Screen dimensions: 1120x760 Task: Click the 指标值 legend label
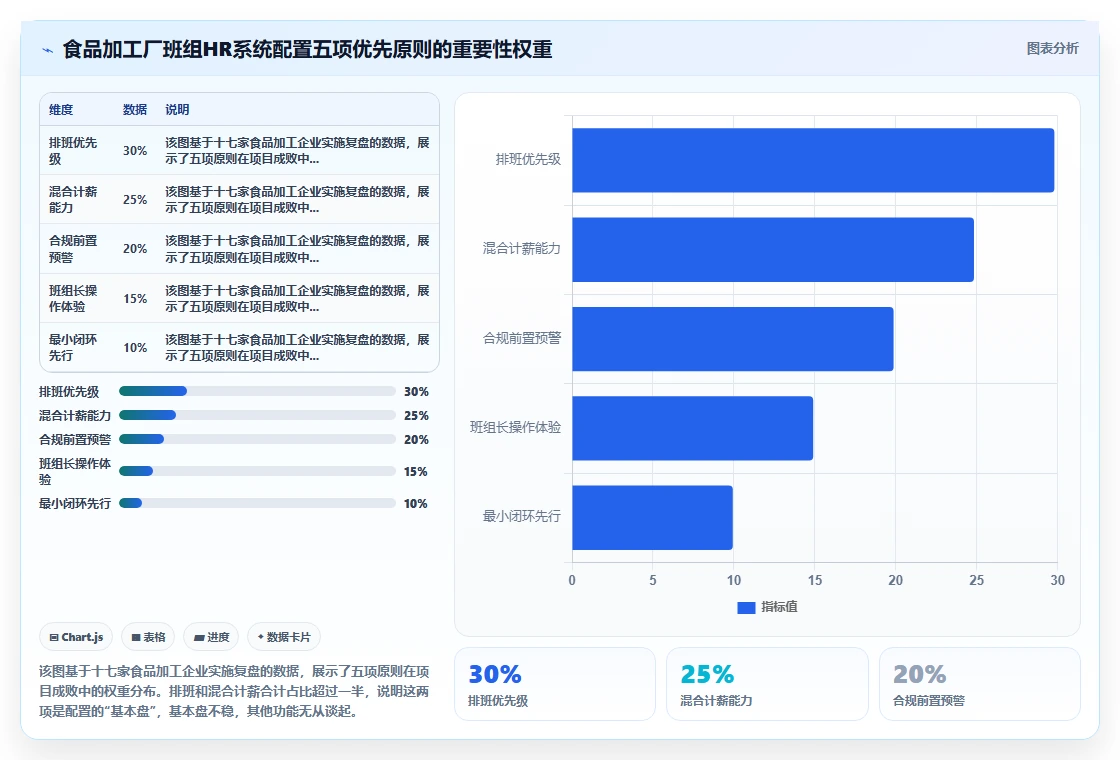[779, 607]
